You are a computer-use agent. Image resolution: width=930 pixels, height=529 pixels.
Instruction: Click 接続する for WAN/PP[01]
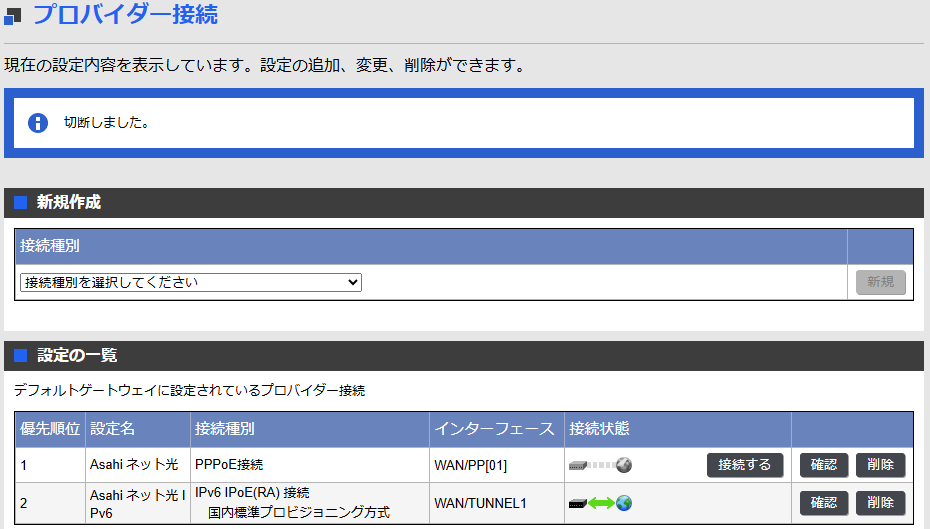(744, 465)
